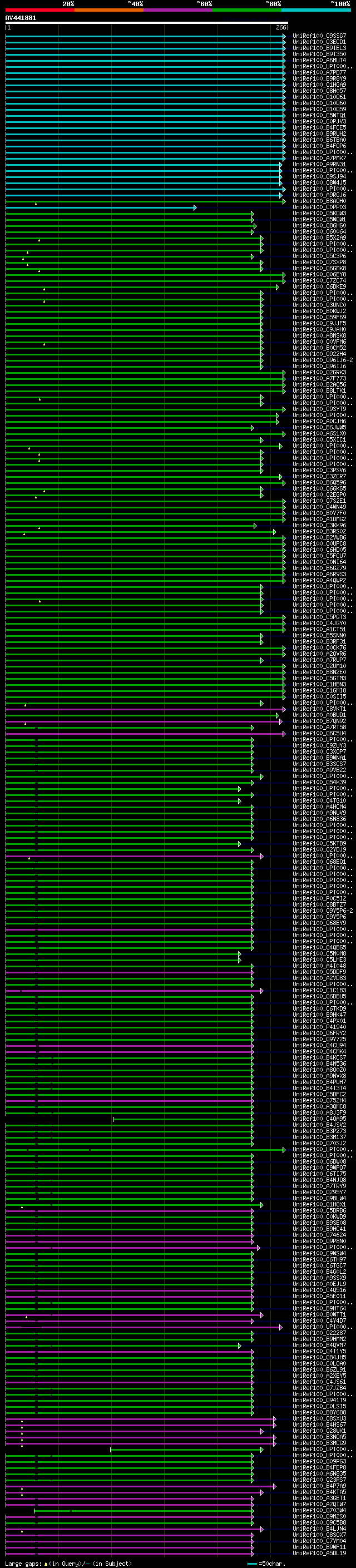
Task: Click the purple alignment bar for UniRef100_C8VKT1
Action: point(145,710)
